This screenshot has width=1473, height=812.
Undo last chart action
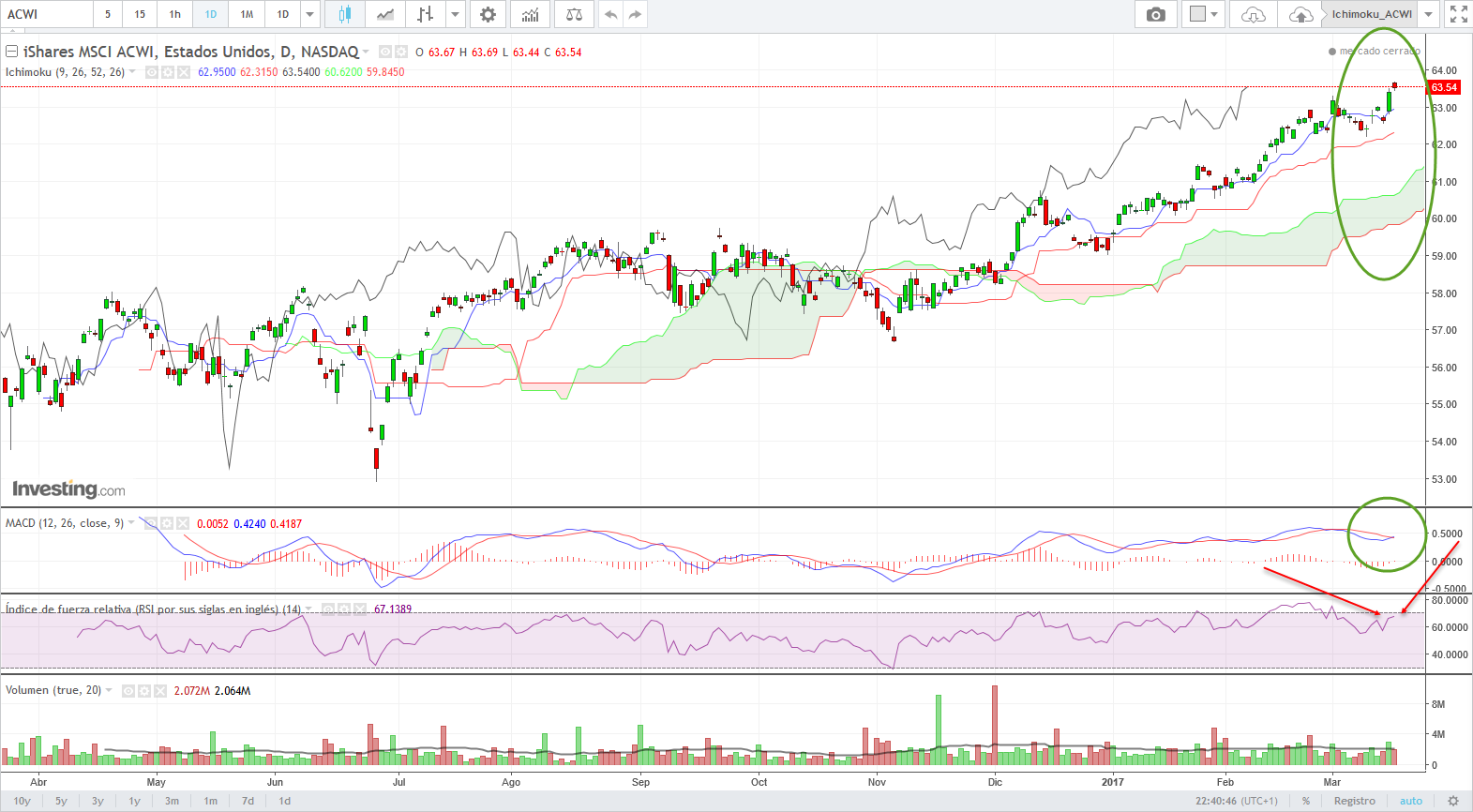pos(611,14)
